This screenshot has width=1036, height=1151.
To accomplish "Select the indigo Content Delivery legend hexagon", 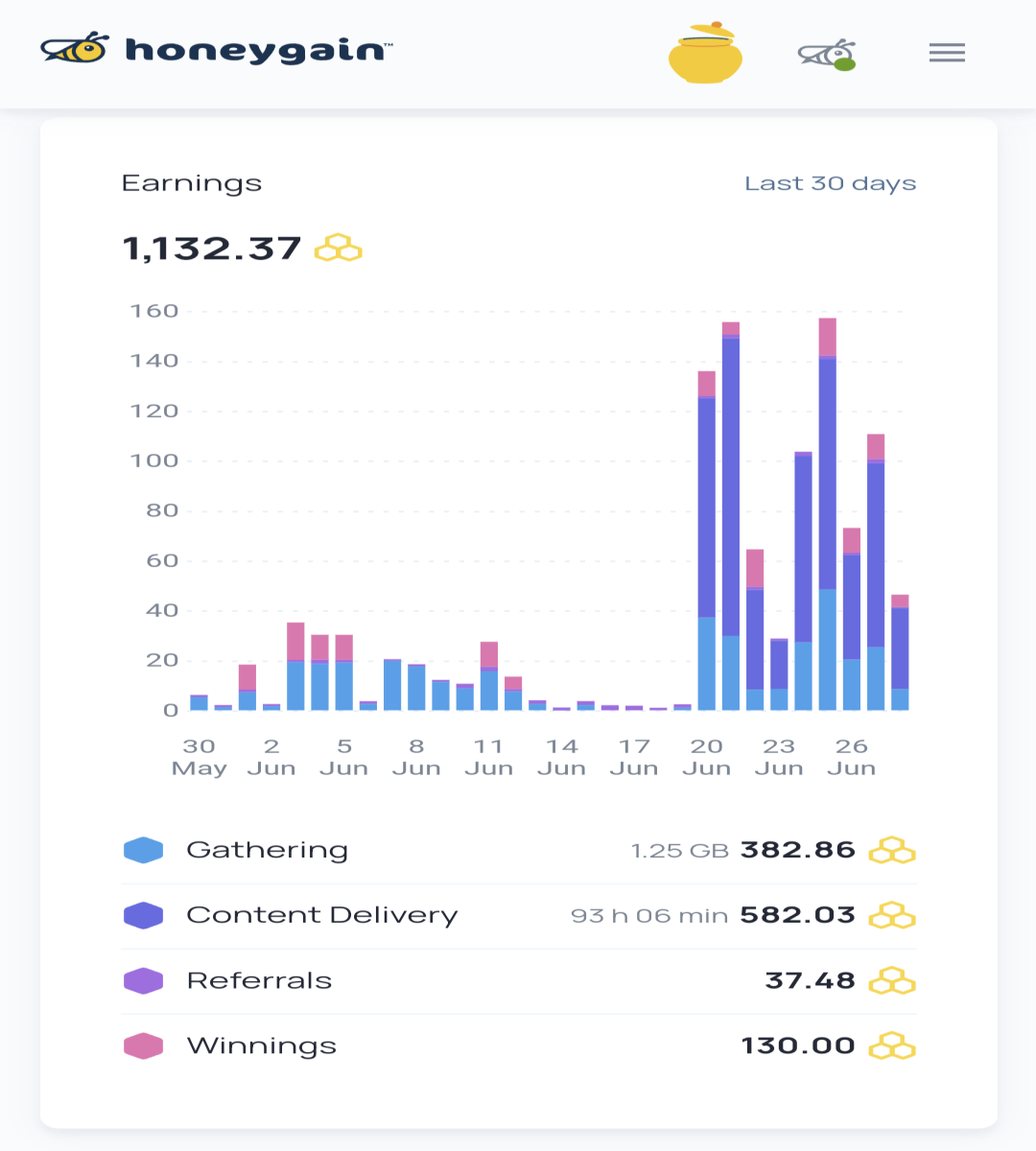I will pyautogui.click(x=143, y=915).
